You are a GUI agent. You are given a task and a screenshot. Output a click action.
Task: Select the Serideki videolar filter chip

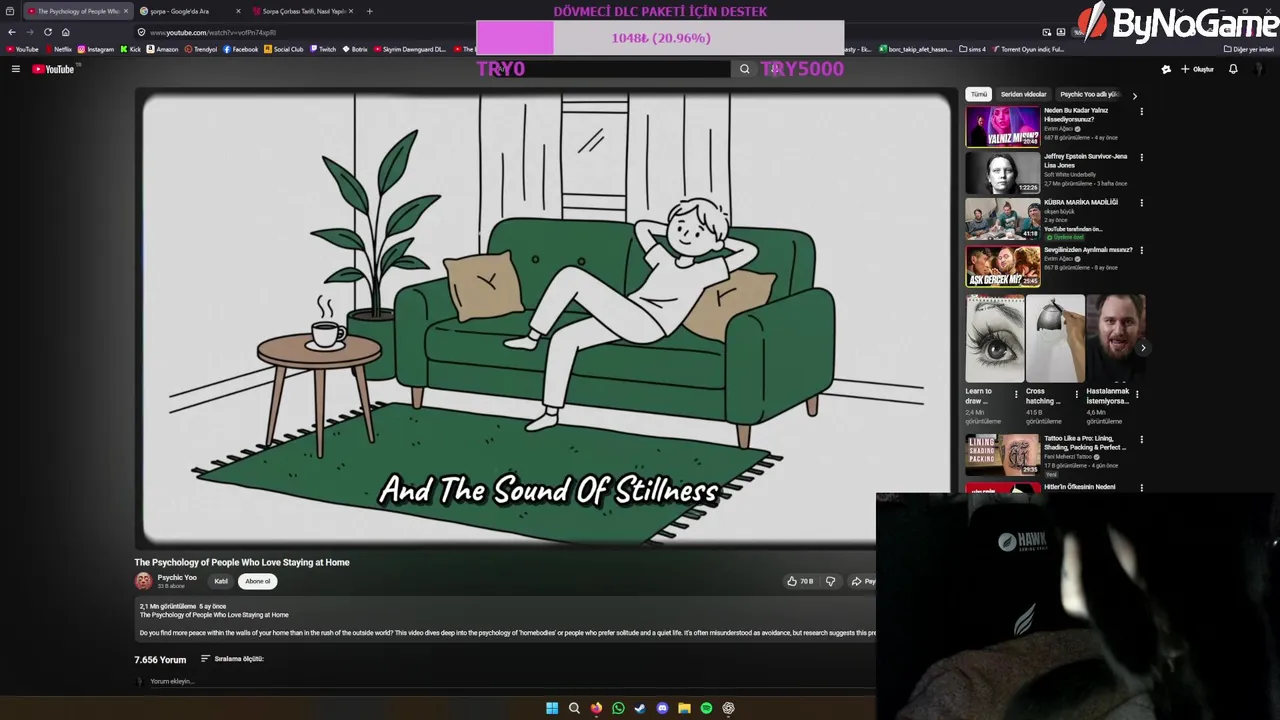pos(1023,94)
